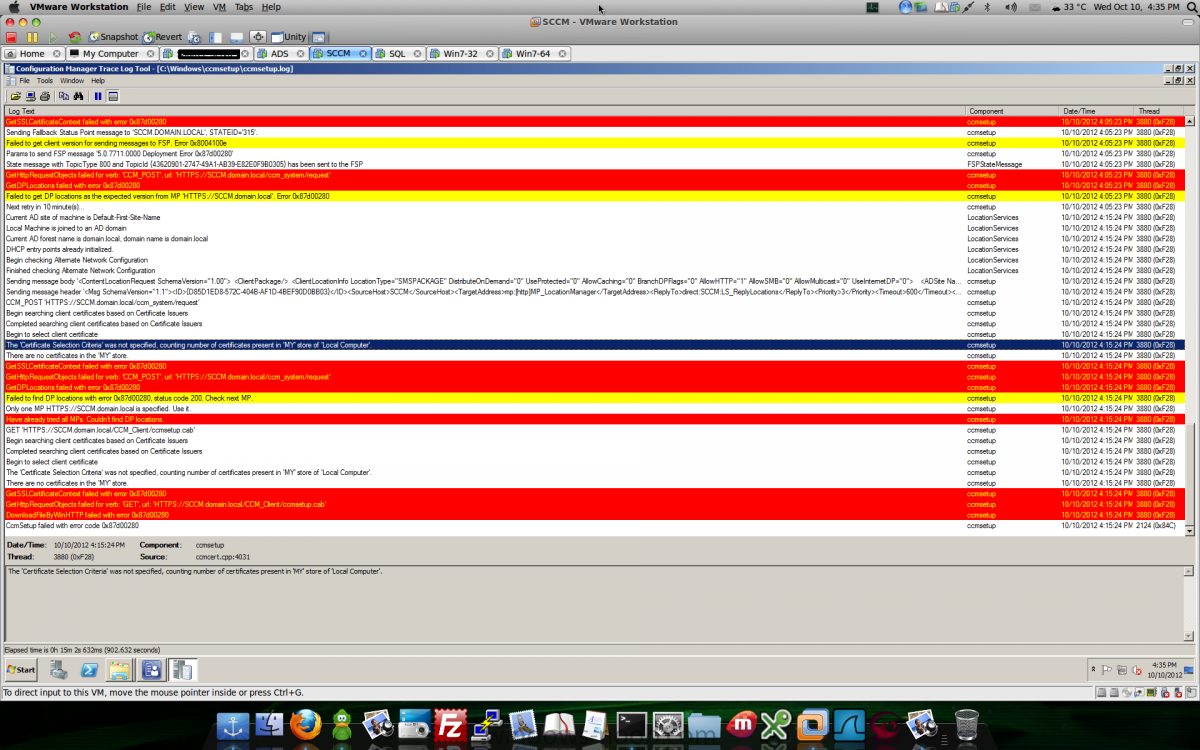Switch VM to Unity mode
This screenshot has height=750, width=1200.
click(x=289, y=37)
